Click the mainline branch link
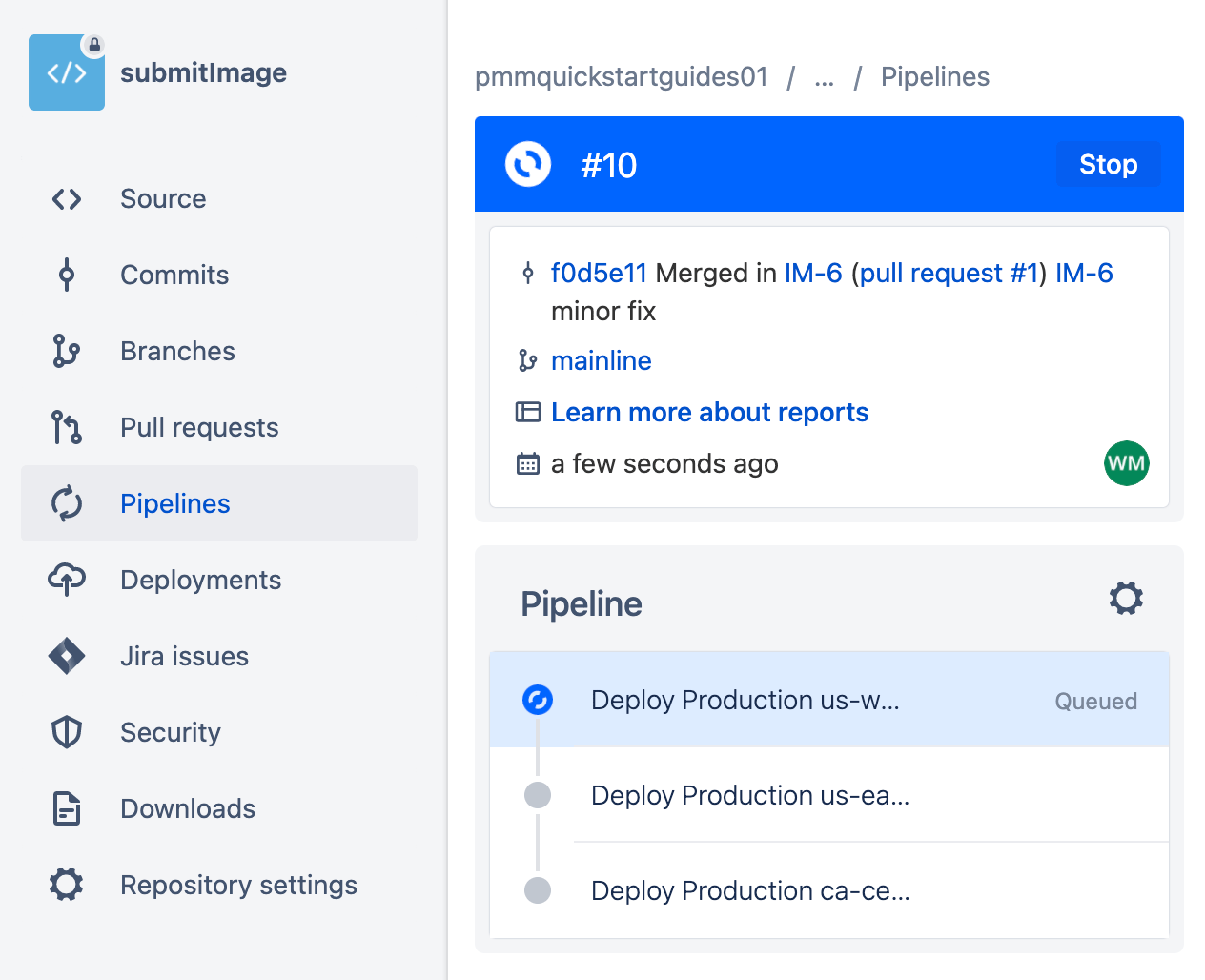Image resolution: width=1205 pixels, height=980 pixels. pos(601,361)
